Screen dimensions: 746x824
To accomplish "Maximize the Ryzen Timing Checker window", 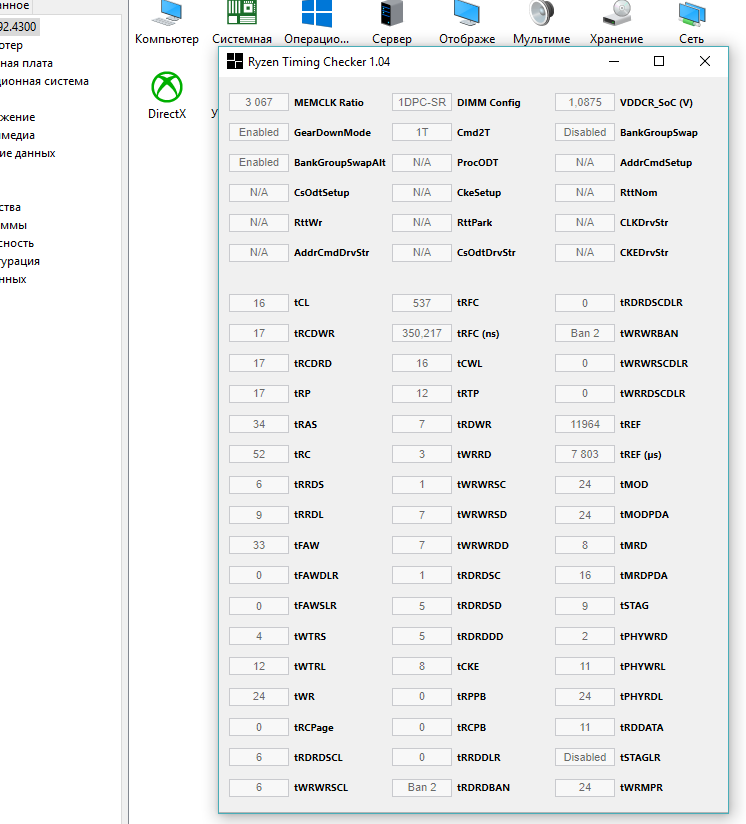I will pyautogui.click(x=659, y=61).
